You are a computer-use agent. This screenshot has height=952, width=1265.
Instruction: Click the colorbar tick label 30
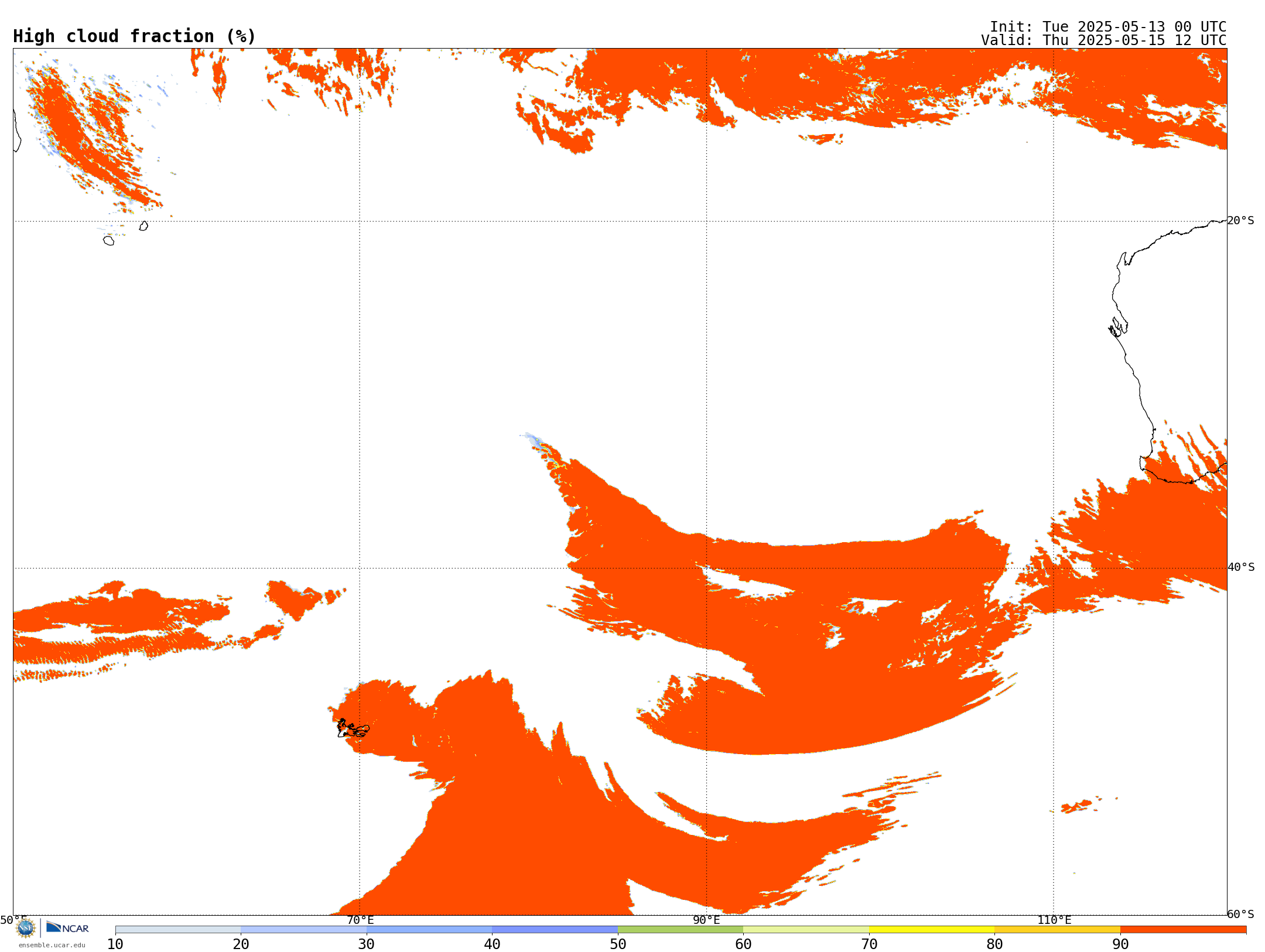(367, 944)
